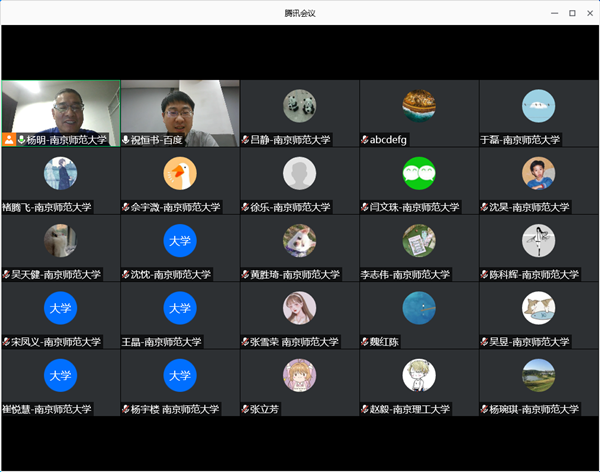Click the light blue avatar of 于磊
600x472 pixels.
538,106
